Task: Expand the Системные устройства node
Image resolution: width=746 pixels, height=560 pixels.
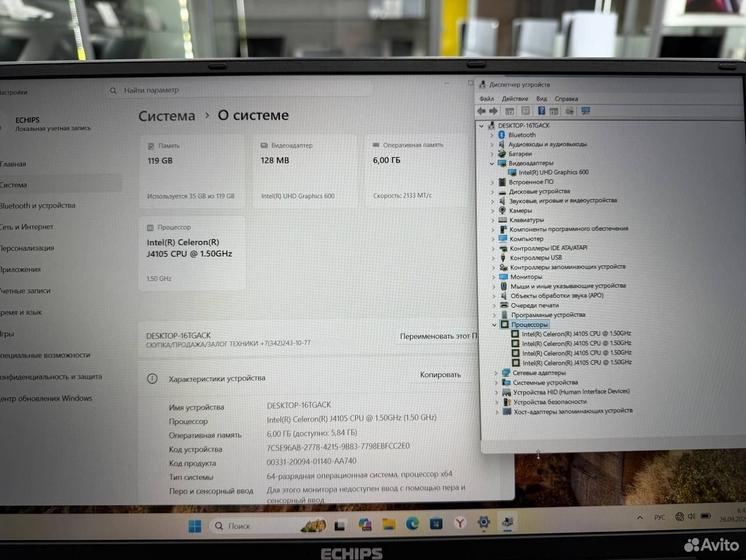Action: point(496,383)
